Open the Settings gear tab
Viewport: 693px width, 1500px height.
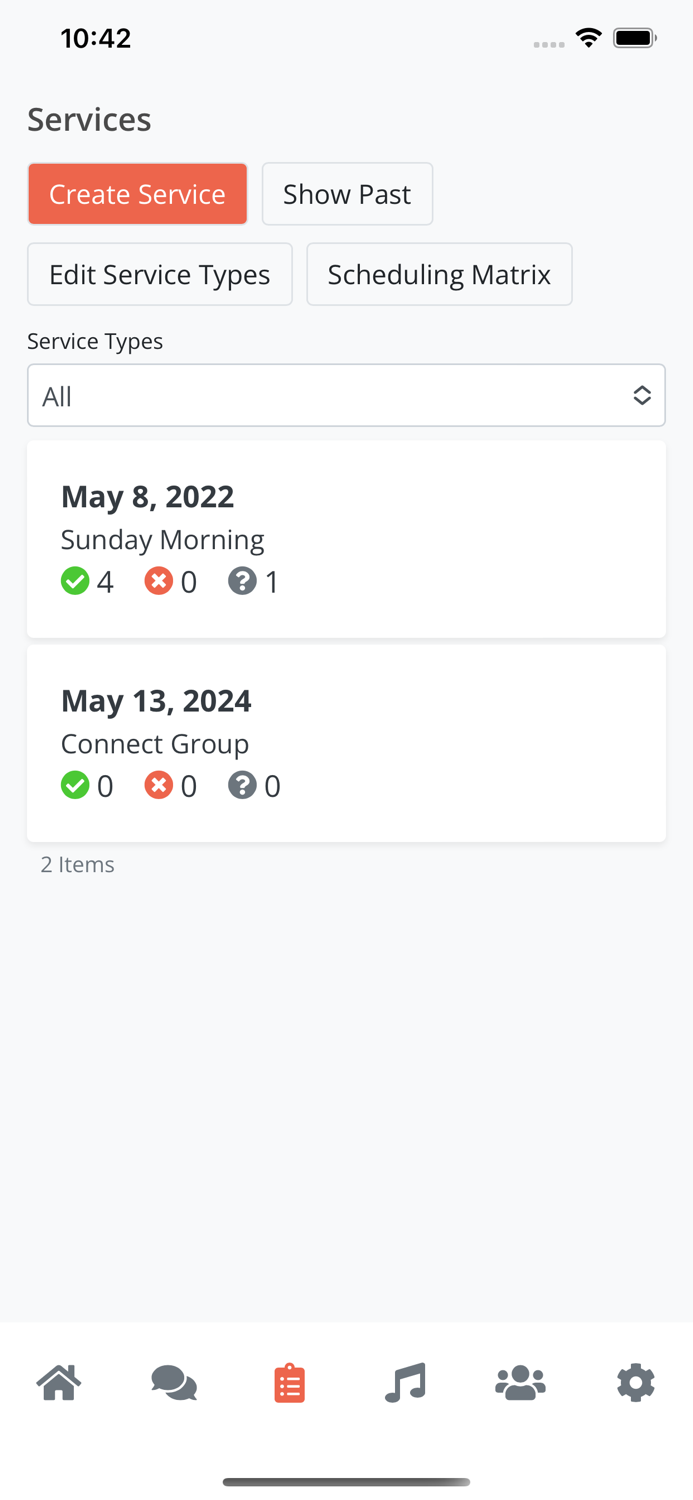[x=635, y=1383]
